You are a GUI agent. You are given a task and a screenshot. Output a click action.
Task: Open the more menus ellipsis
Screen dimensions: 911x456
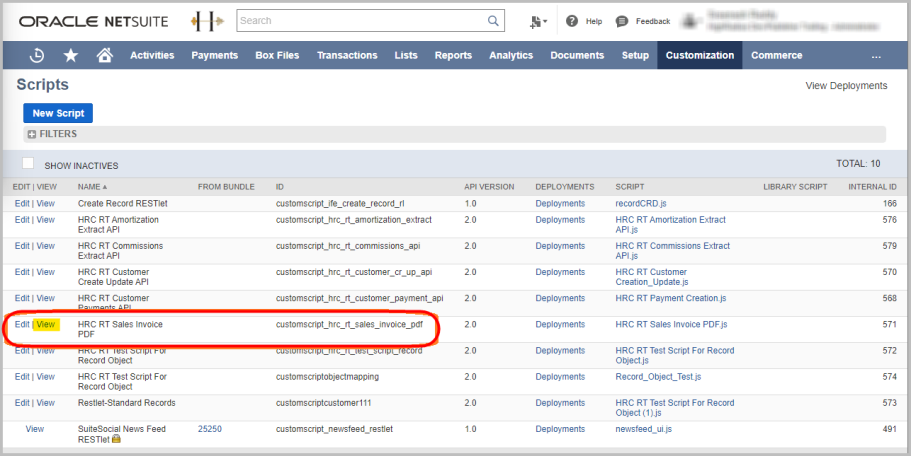876,56
